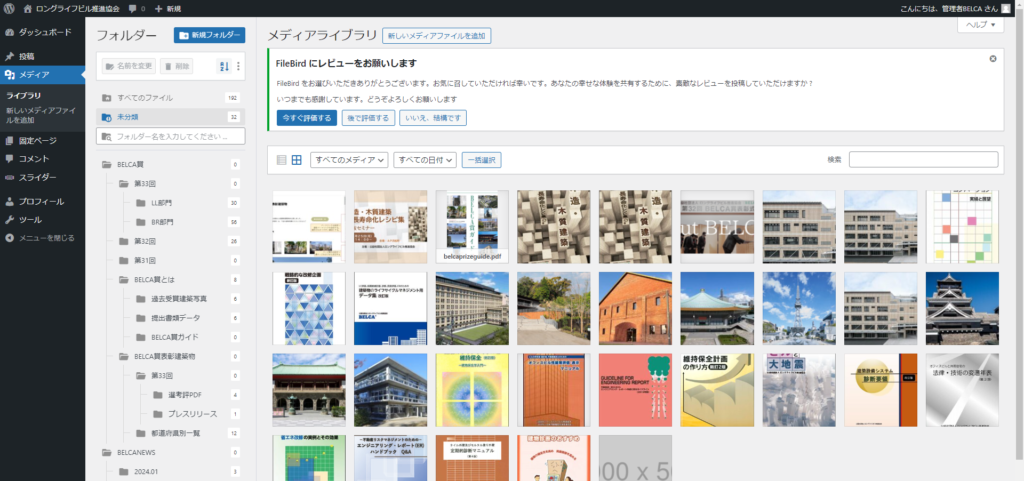Click いいえ、結構です button

[433, 118]
